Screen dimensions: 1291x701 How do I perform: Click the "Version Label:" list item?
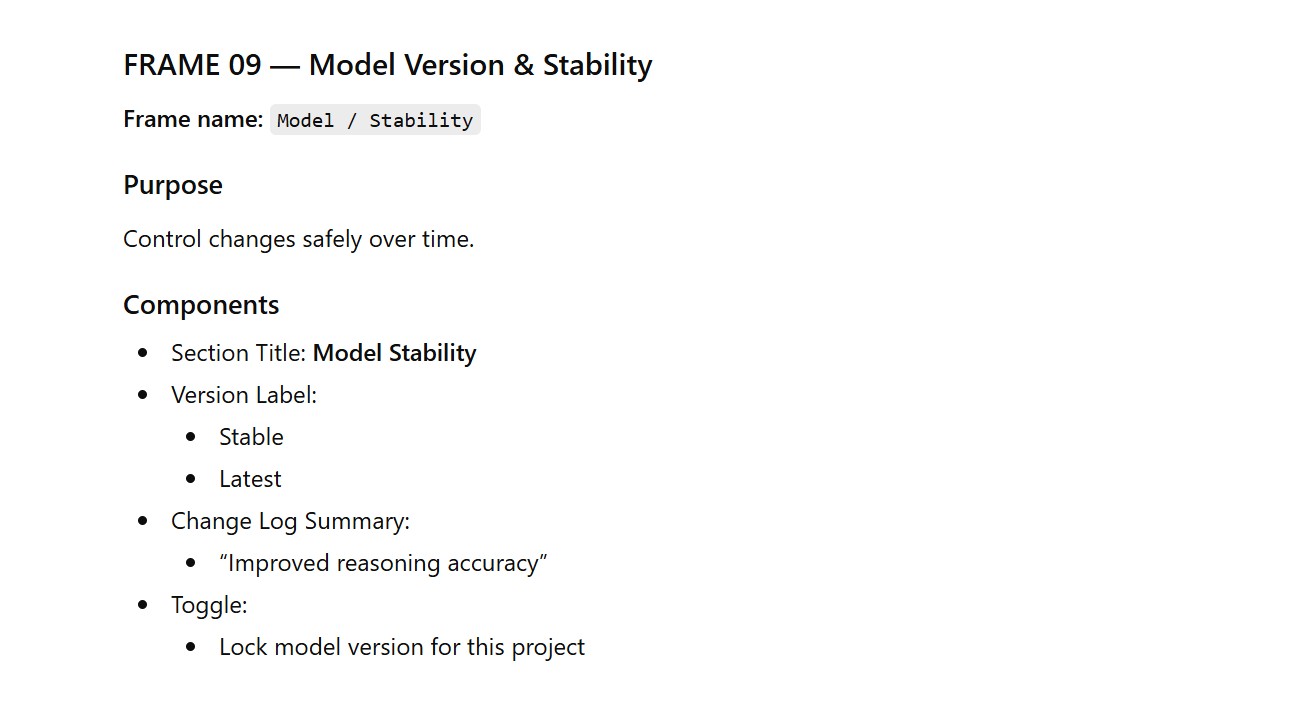[244, 395]
